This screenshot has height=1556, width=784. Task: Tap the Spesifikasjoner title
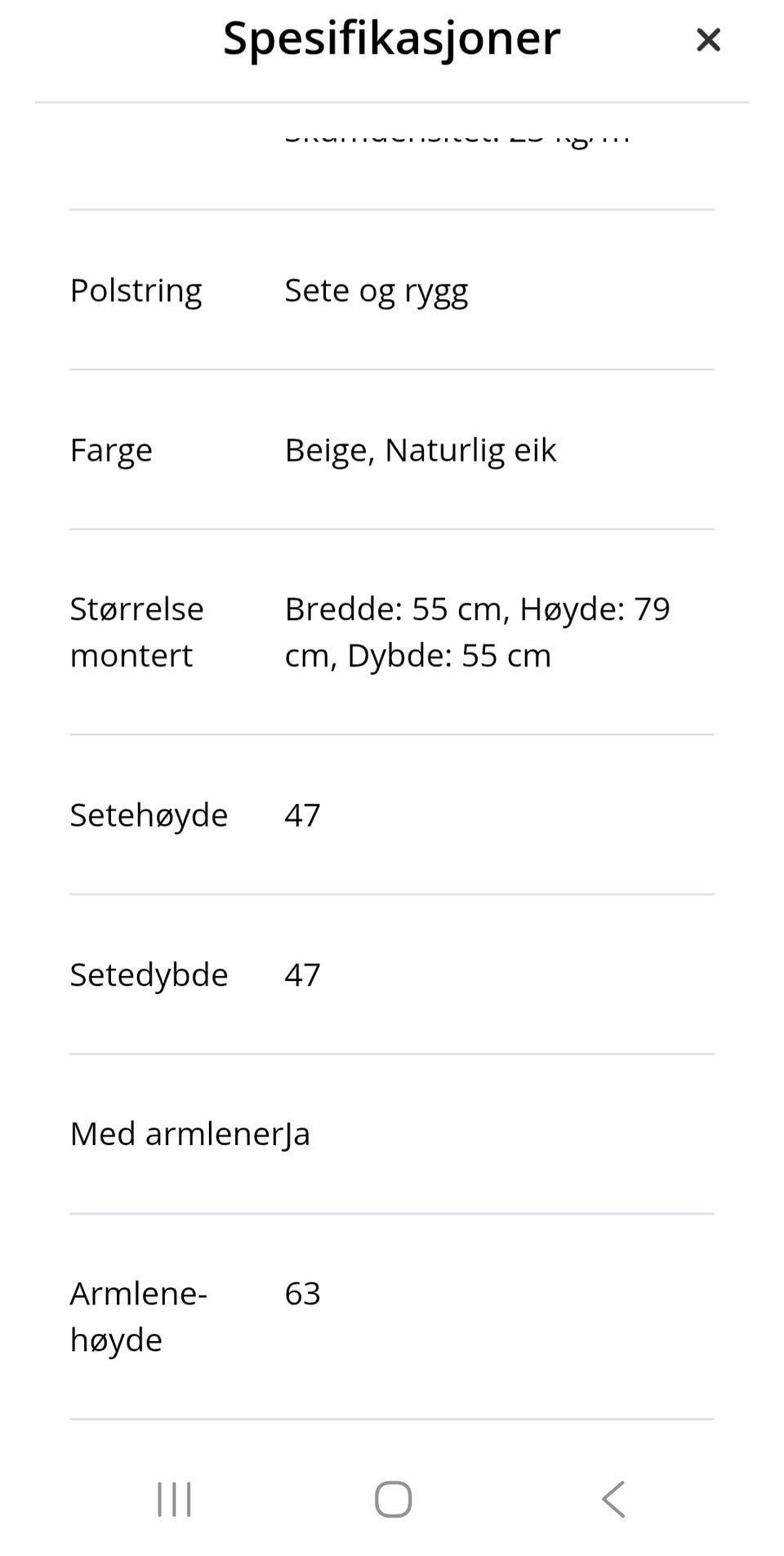click(391, 38)
